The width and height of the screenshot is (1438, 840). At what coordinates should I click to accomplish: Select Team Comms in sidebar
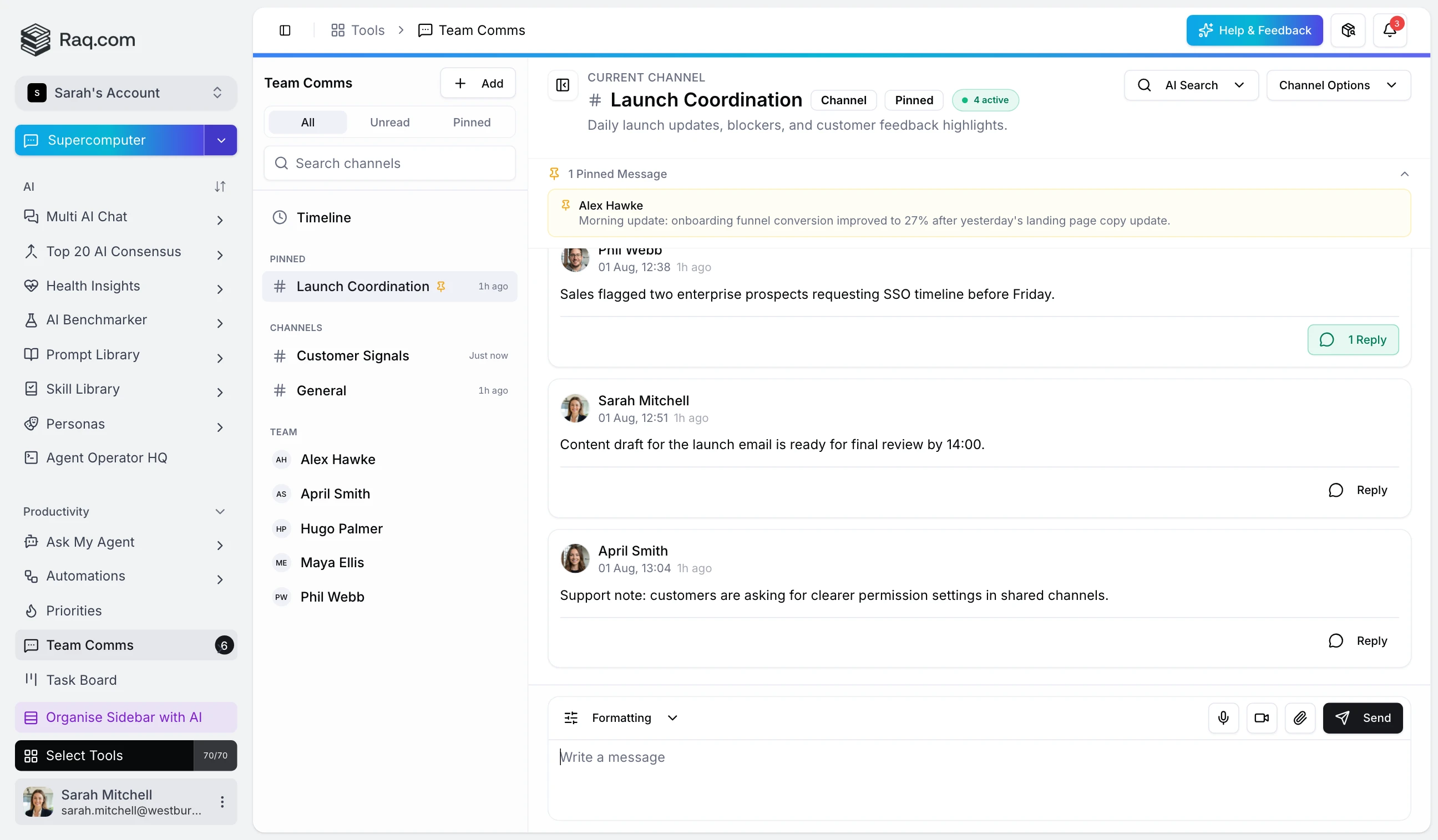[125, 645]
